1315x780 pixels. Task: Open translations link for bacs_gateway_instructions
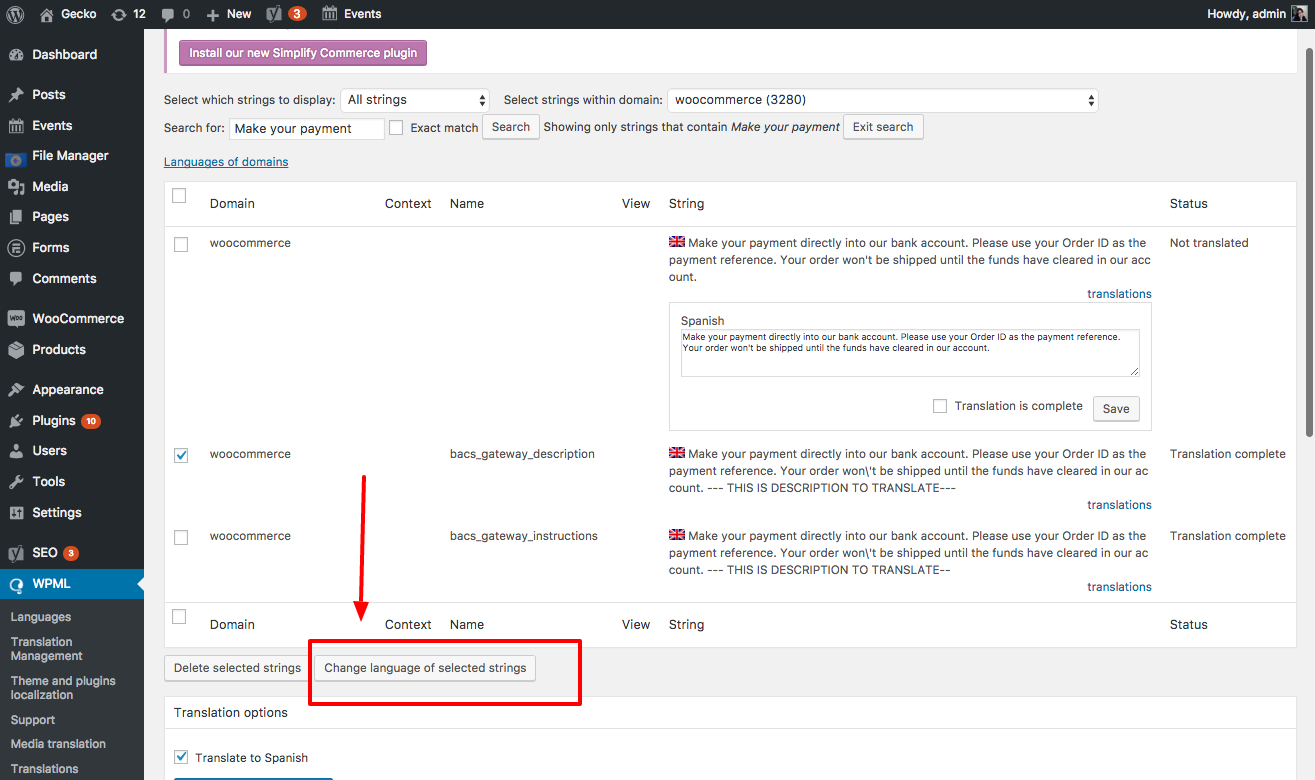pos(1120,587)
